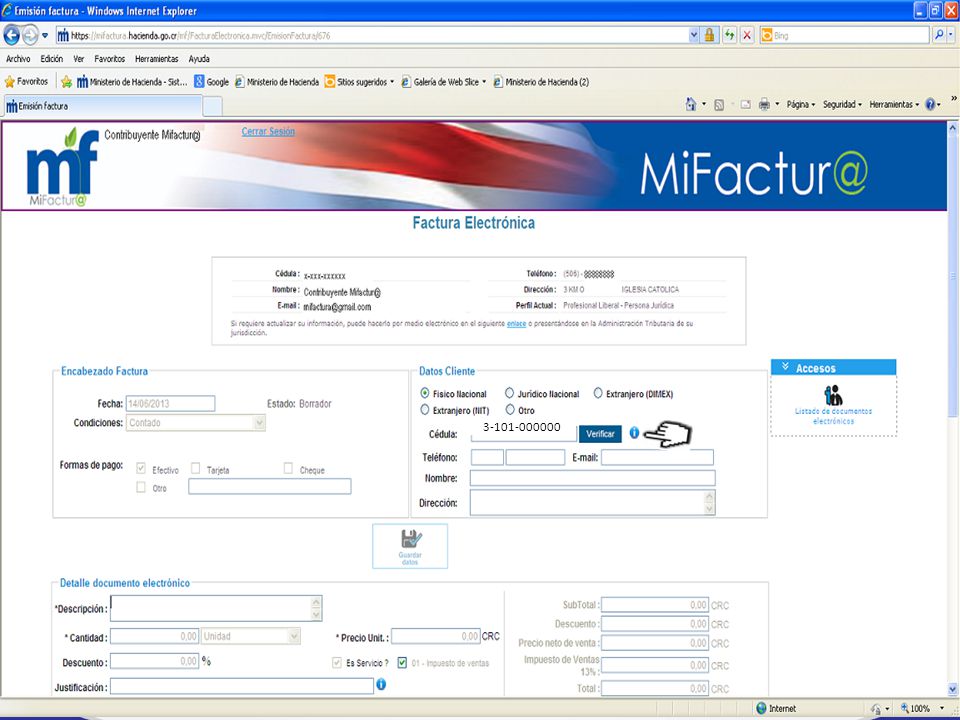Open the blue Help question mark icon
Viewport: 960px width, 720px height.
coord(929,105)
